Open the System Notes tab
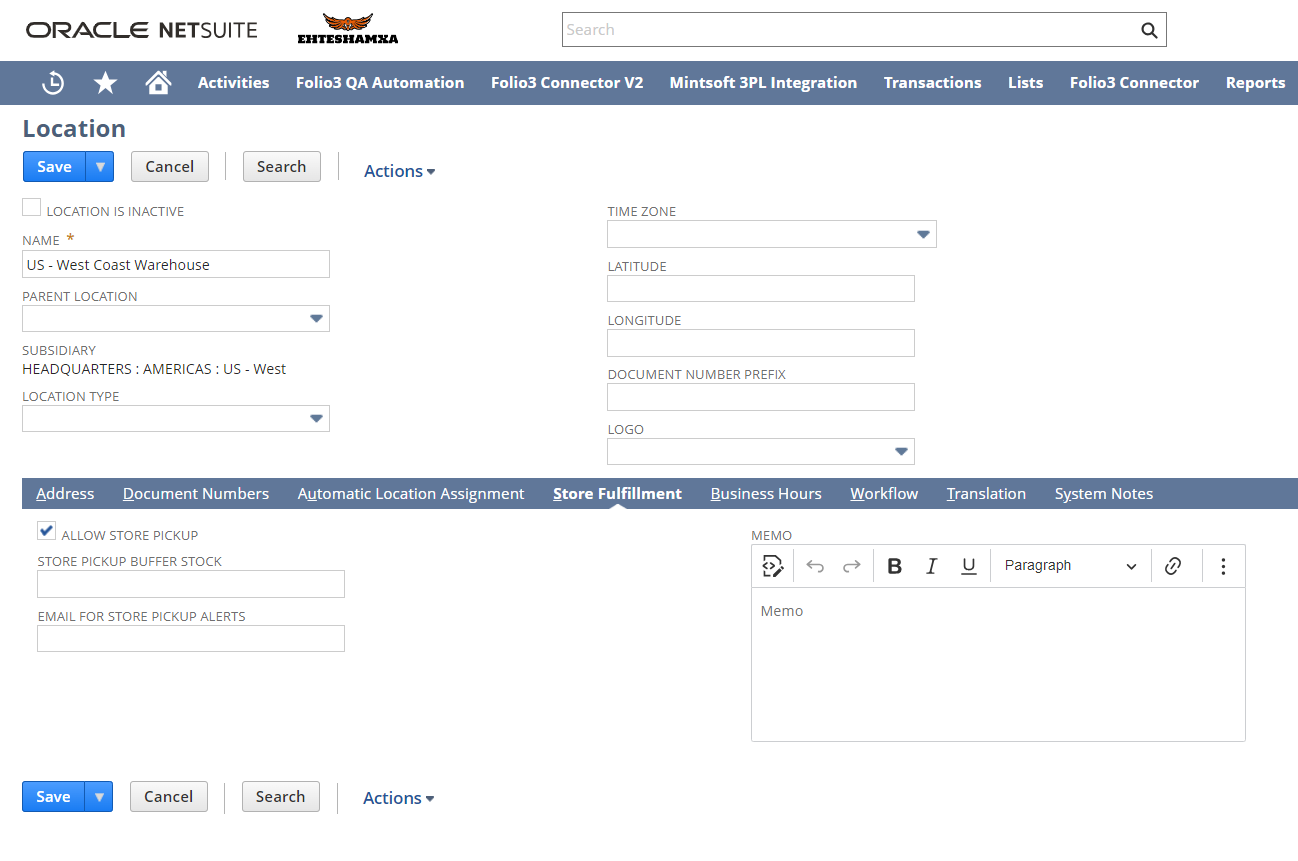 (1104, 494)
